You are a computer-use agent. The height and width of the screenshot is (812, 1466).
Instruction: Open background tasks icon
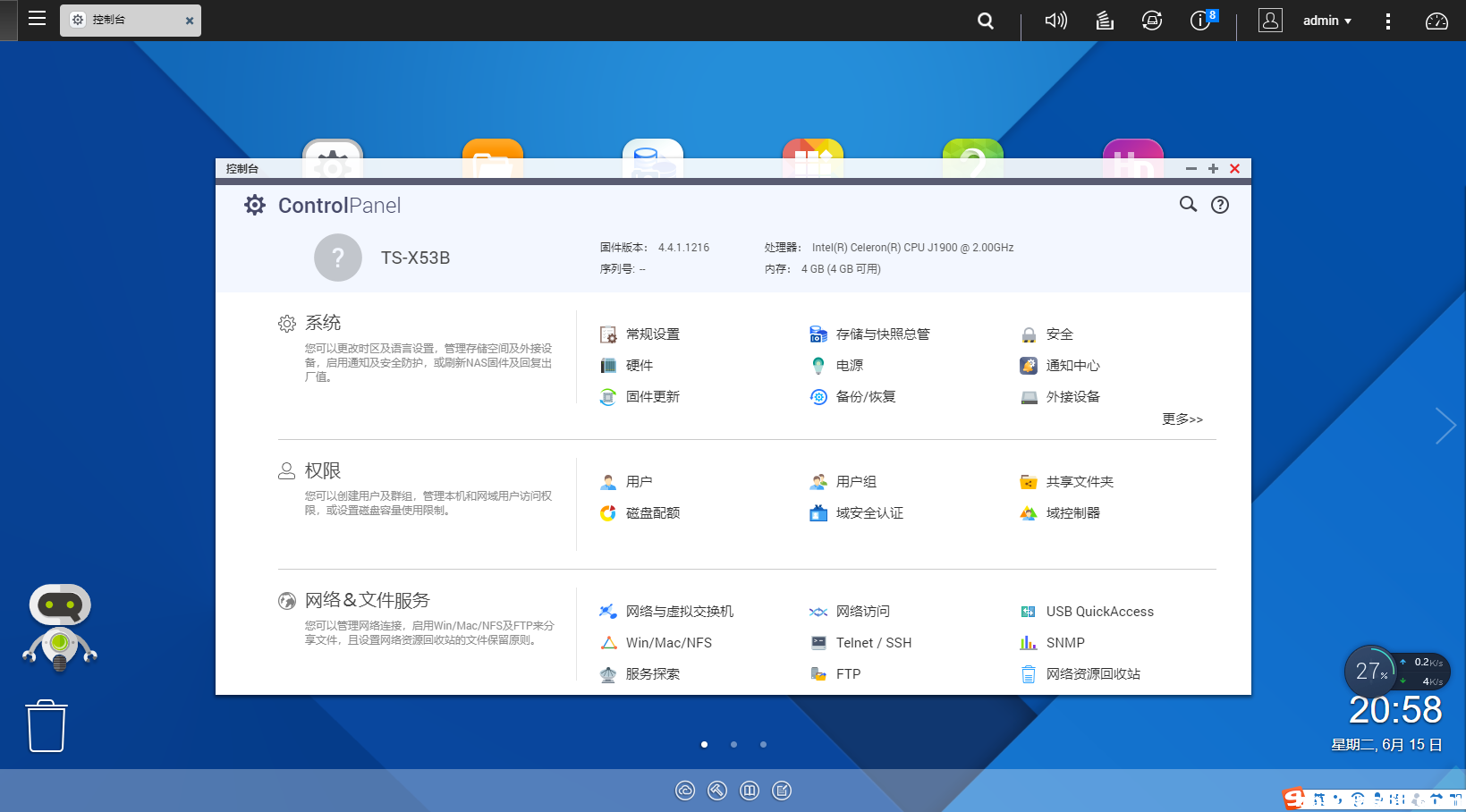(x=1105, y=21)
